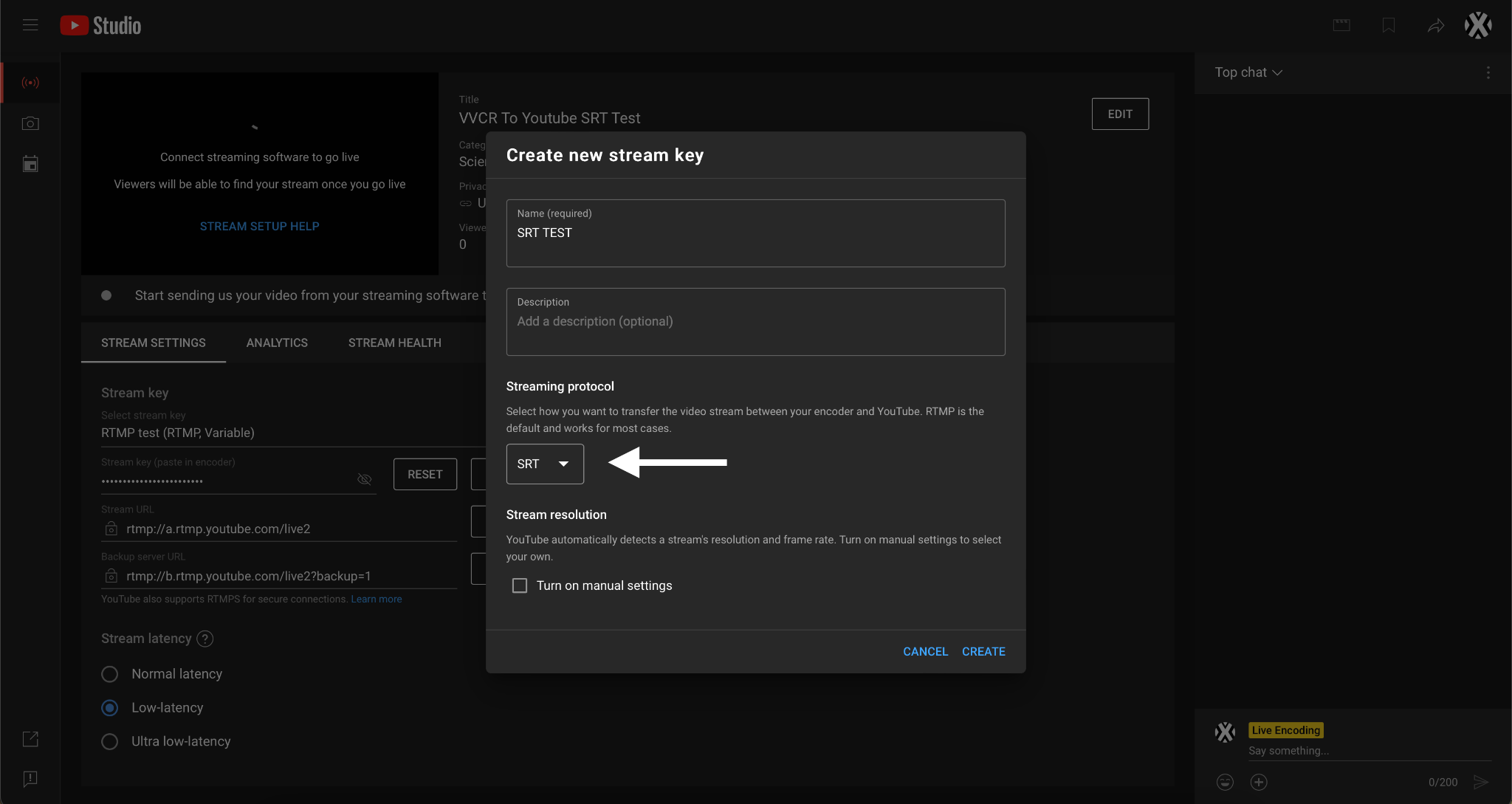Expand the Top chat dropdown
This screenshot has height=804, width=1512.
(1247, 72)
